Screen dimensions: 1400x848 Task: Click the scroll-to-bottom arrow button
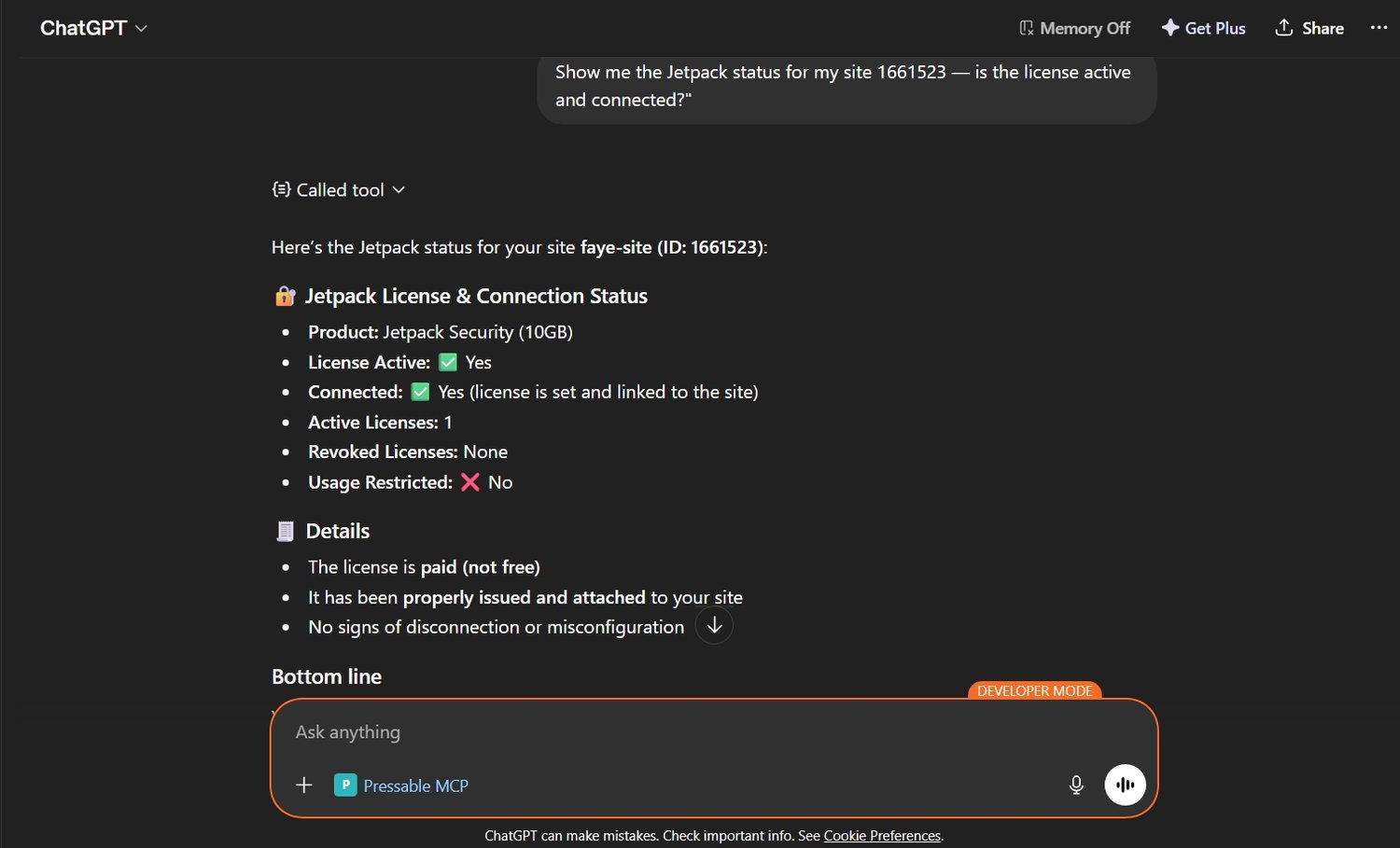(714, 625)
